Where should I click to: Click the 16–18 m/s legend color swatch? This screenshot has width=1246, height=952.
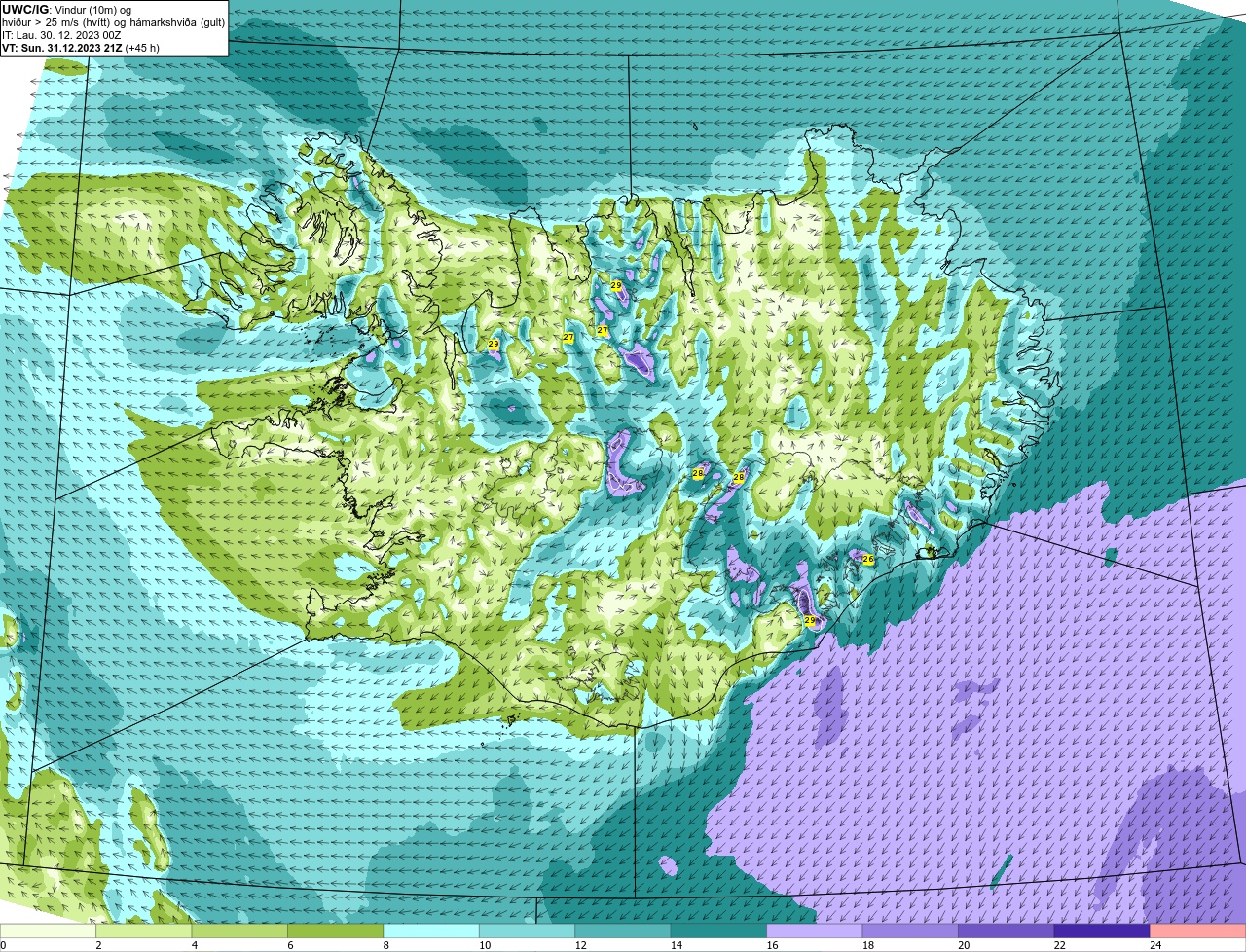815,931
